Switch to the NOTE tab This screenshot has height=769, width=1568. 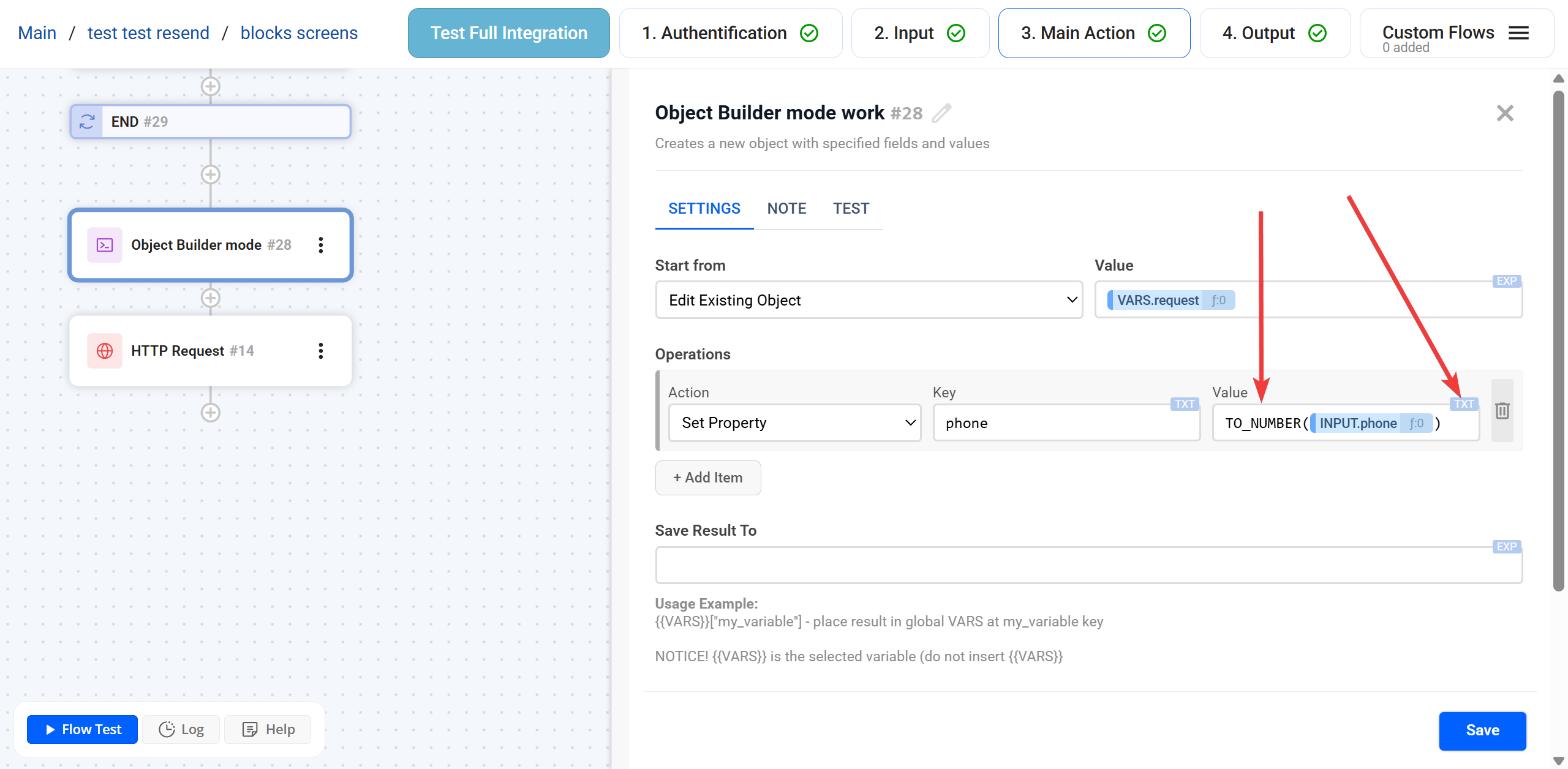coord(786,209)
